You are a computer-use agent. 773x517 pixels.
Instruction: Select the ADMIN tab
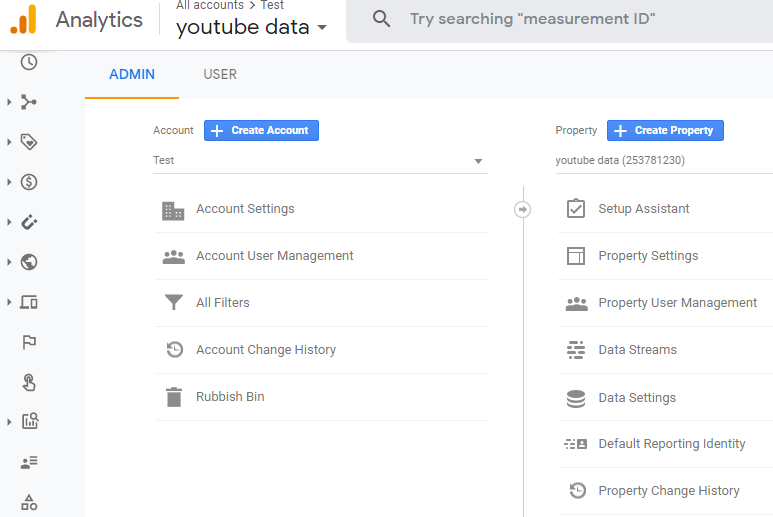(132, 74)
